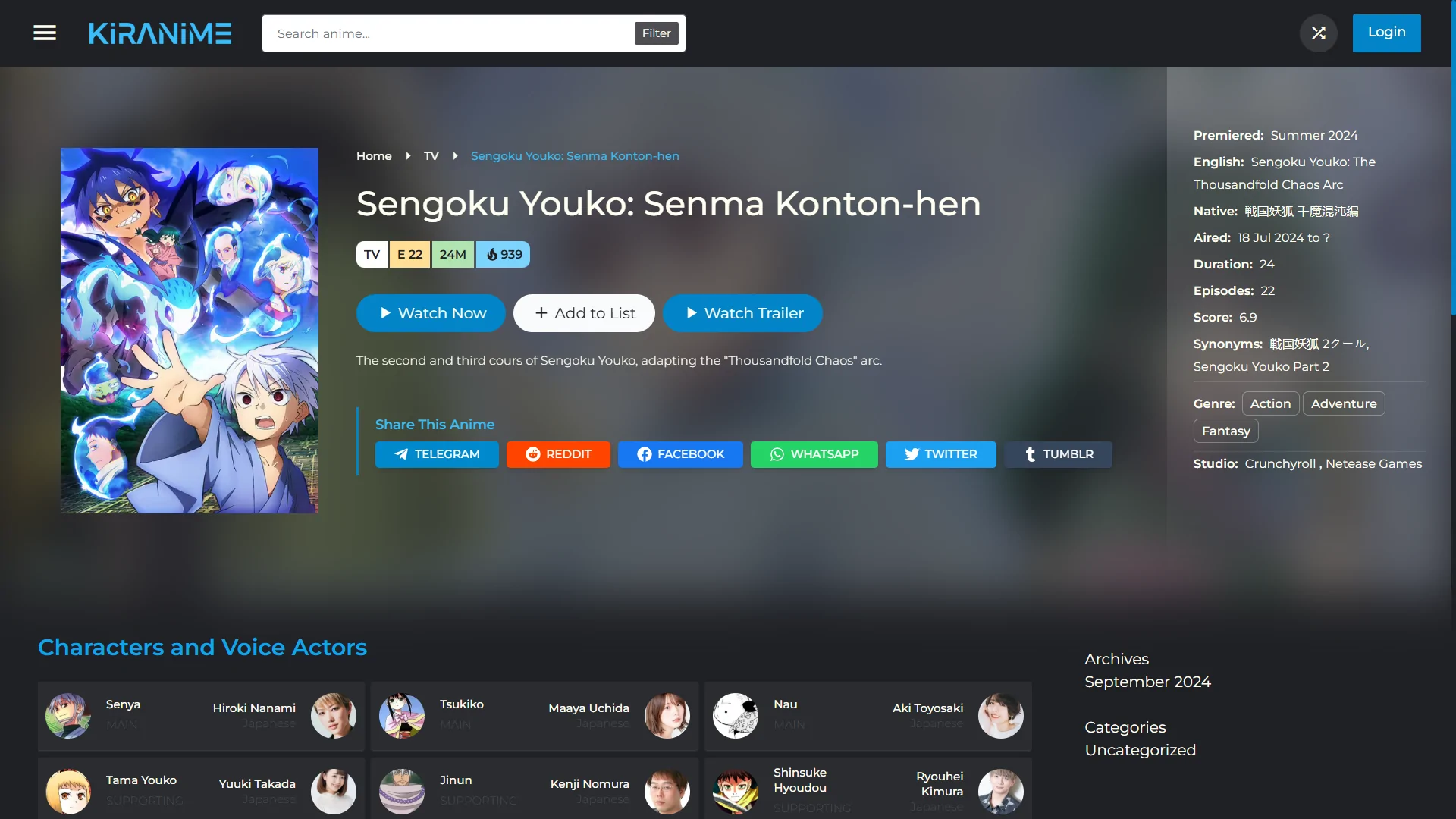Click the KirAnime logo

pyautogui.click(x=160, y=33)
